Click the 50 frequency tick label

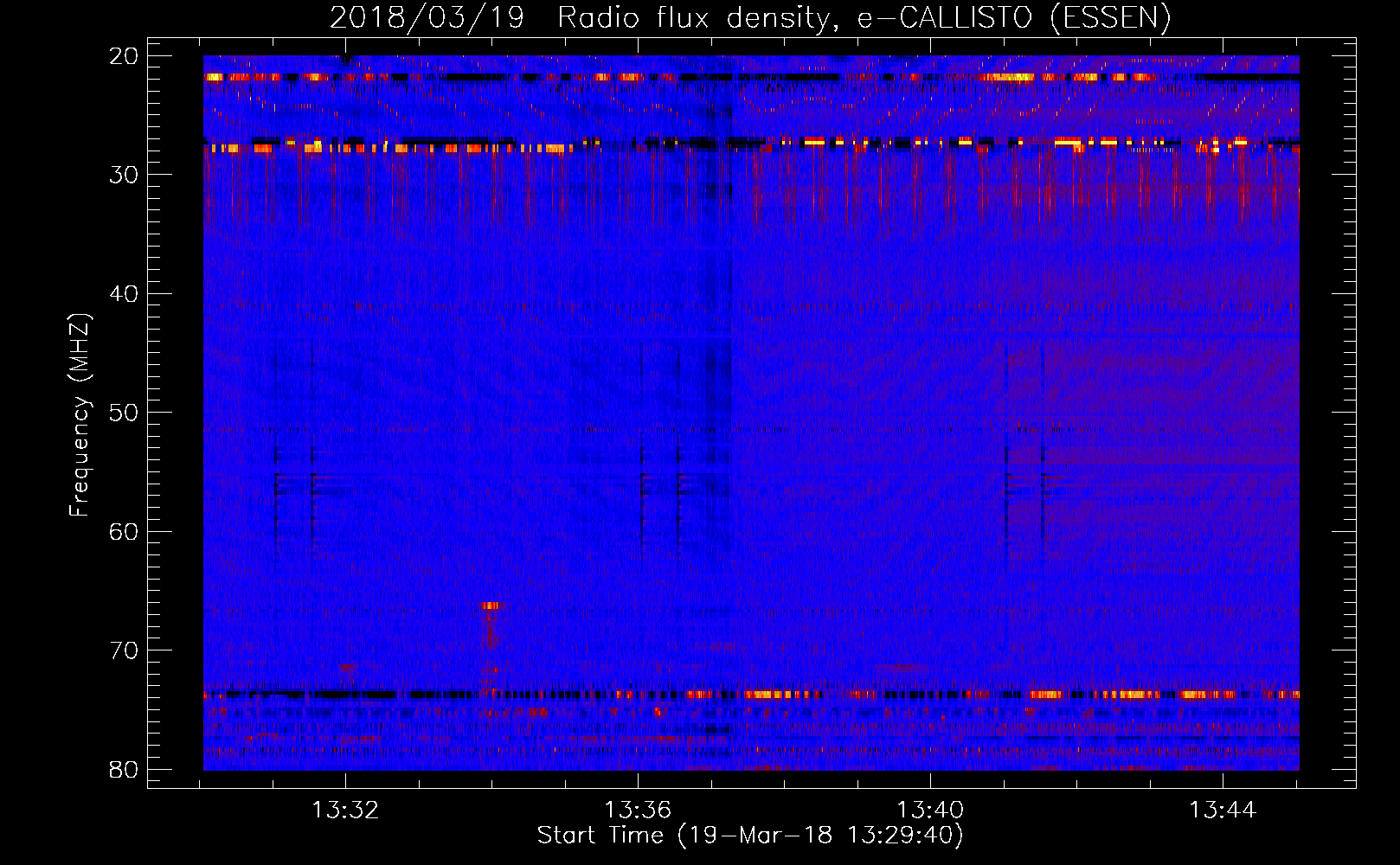(125, 413)
